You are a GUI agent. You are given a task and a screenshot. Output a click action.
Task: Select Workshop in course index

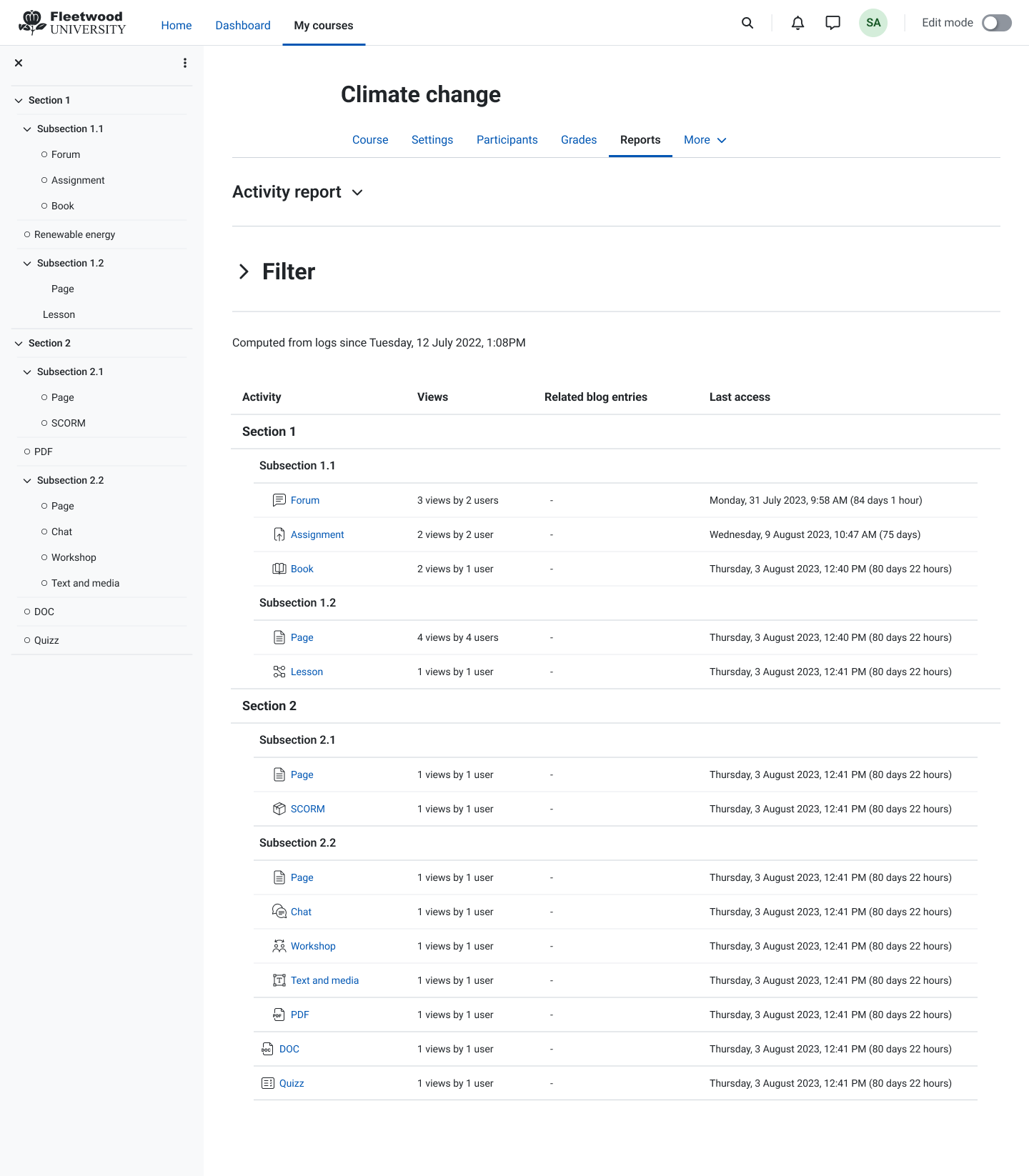pos(74,557)
